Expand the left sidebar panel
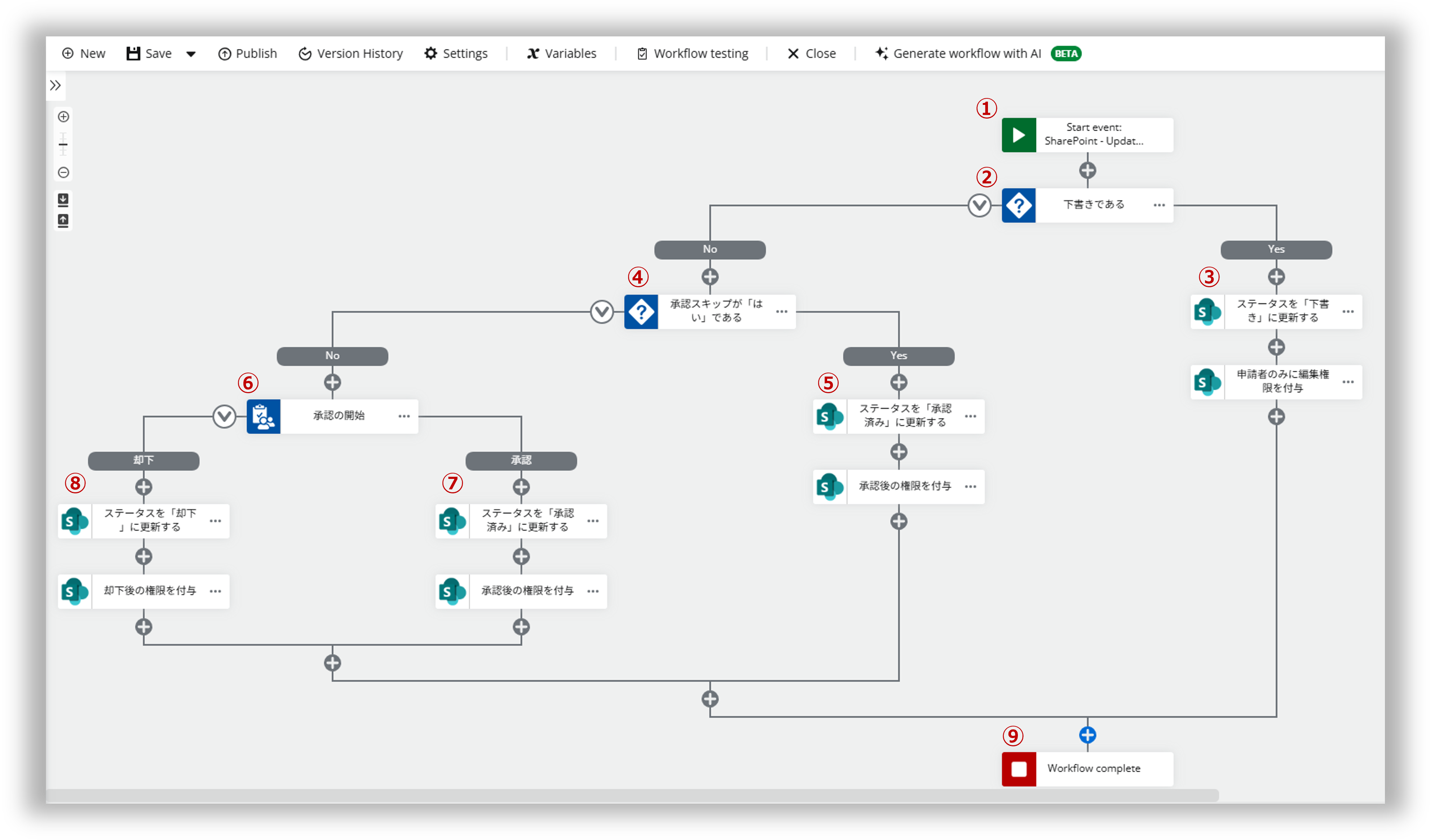This screenshot has height=840, width=1430. pos(56,86)
